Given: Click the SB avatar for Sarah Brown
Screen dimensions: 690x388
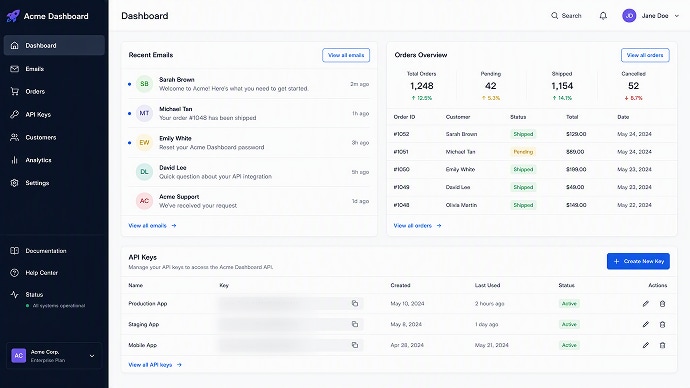Looking at the screenshot, I should coord(144,84).
